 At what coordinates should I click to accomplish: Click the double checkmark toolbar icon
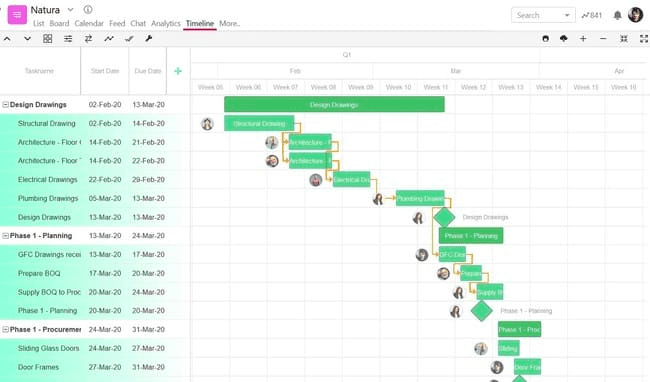point(129,39)
